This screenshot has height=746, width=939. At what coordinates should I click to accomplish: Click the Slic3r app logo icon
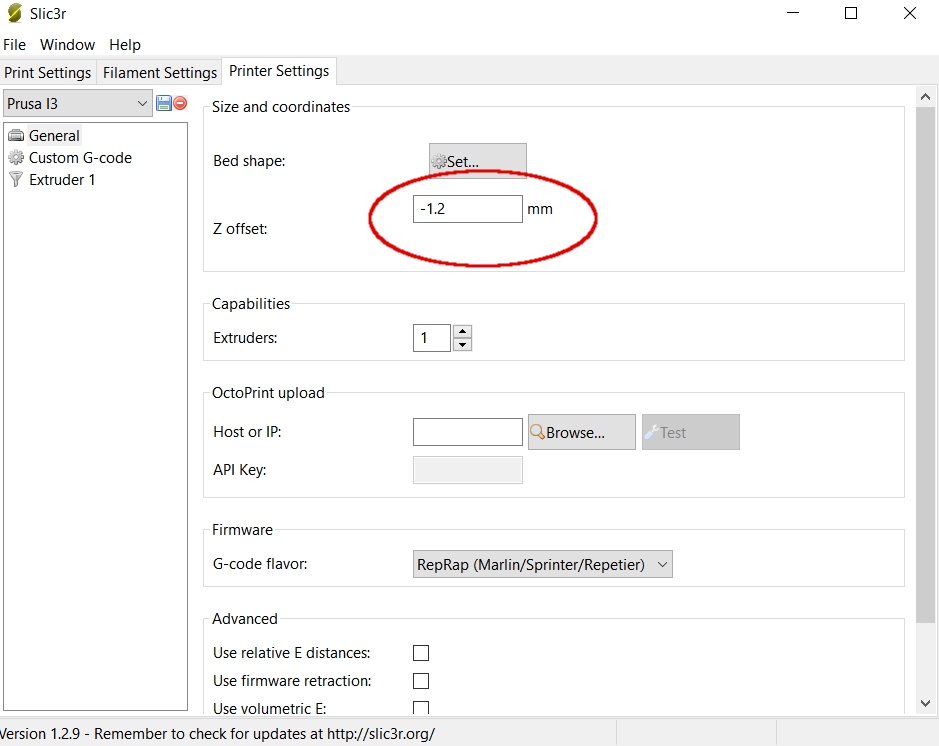[x=14, y=13]
